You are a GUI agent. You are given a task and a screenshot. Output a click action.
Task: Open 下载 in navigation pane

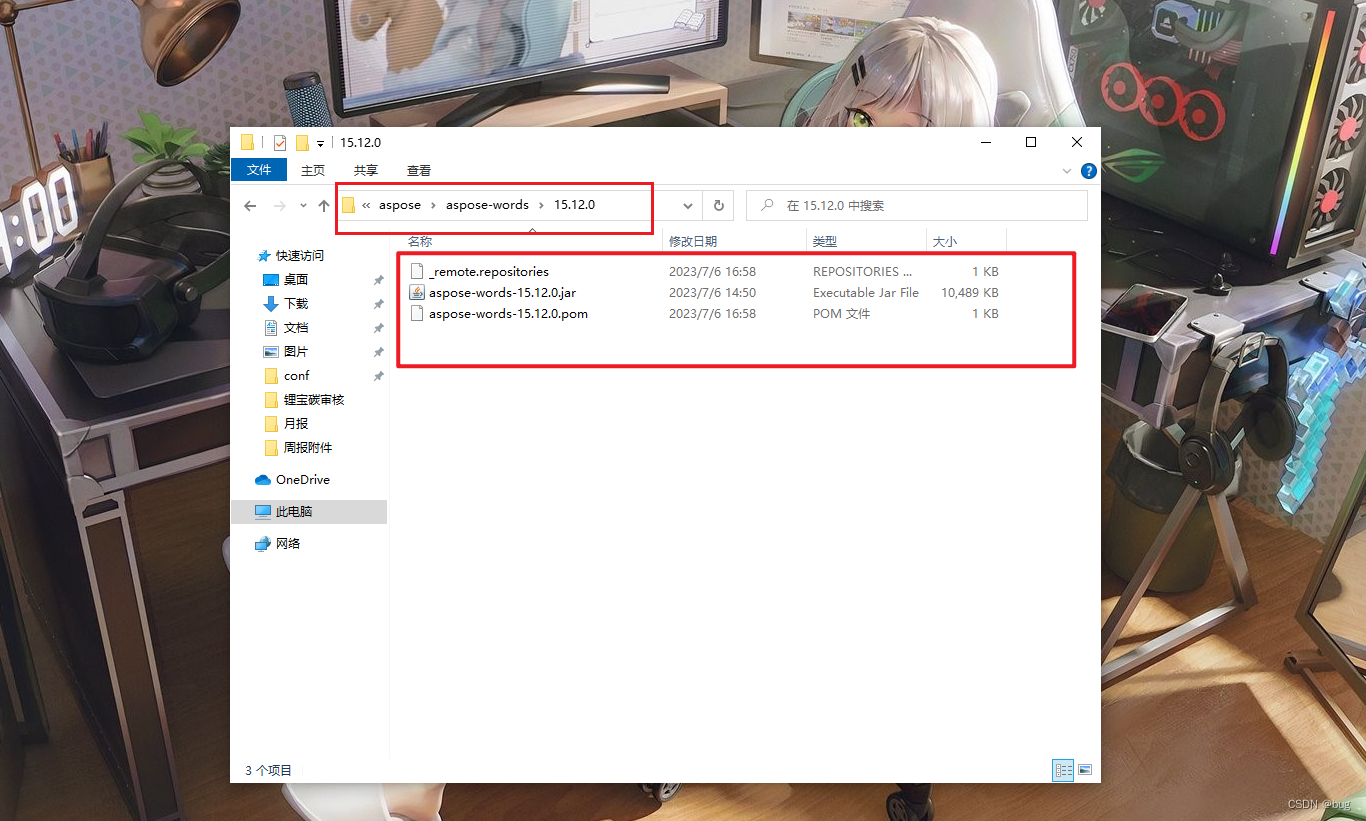(296, 303)
